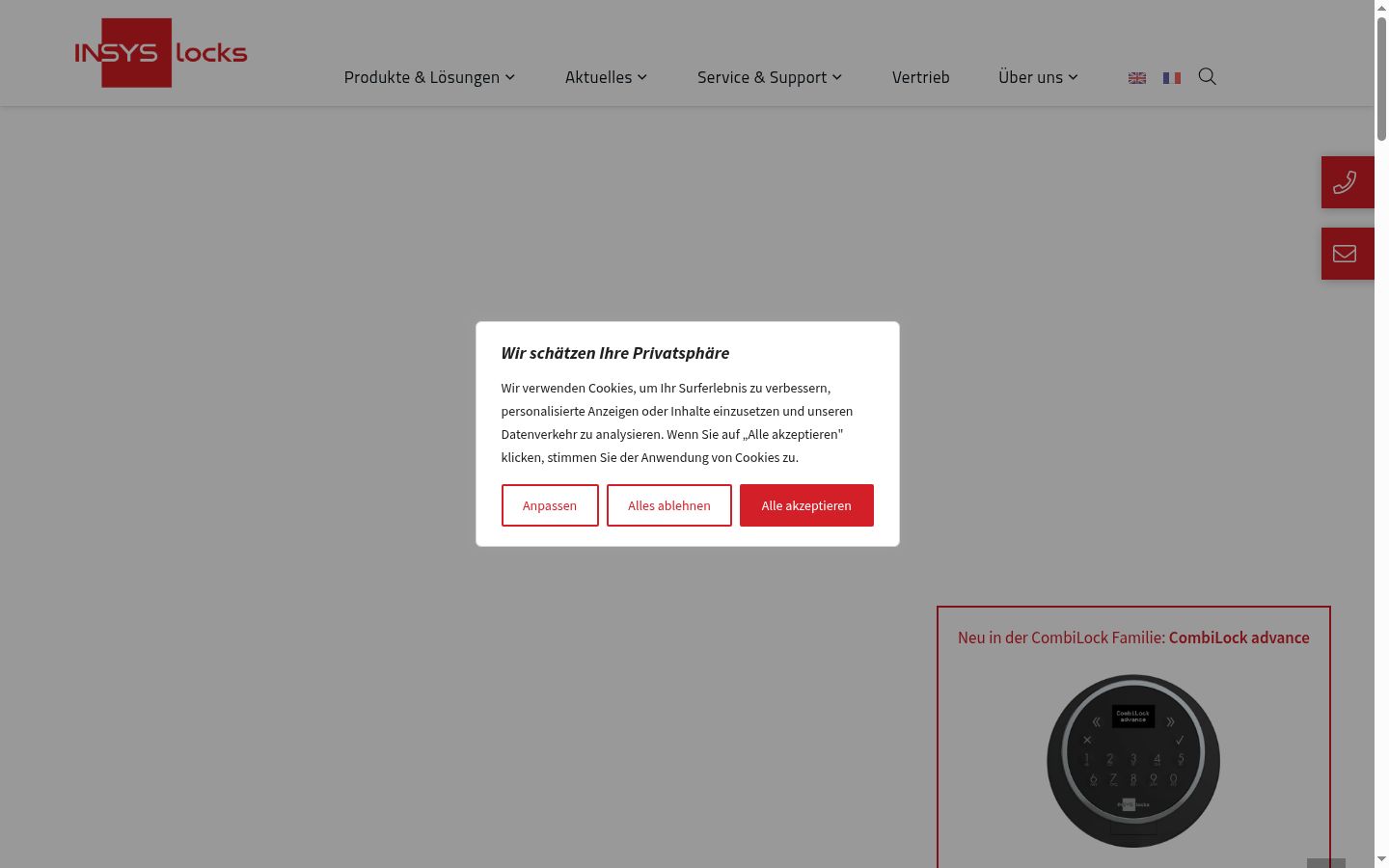Screen dimensions: 1389x868
Task: Expand the Aktuelles menu
Action: pyautogui.click(x=606, y=77)
